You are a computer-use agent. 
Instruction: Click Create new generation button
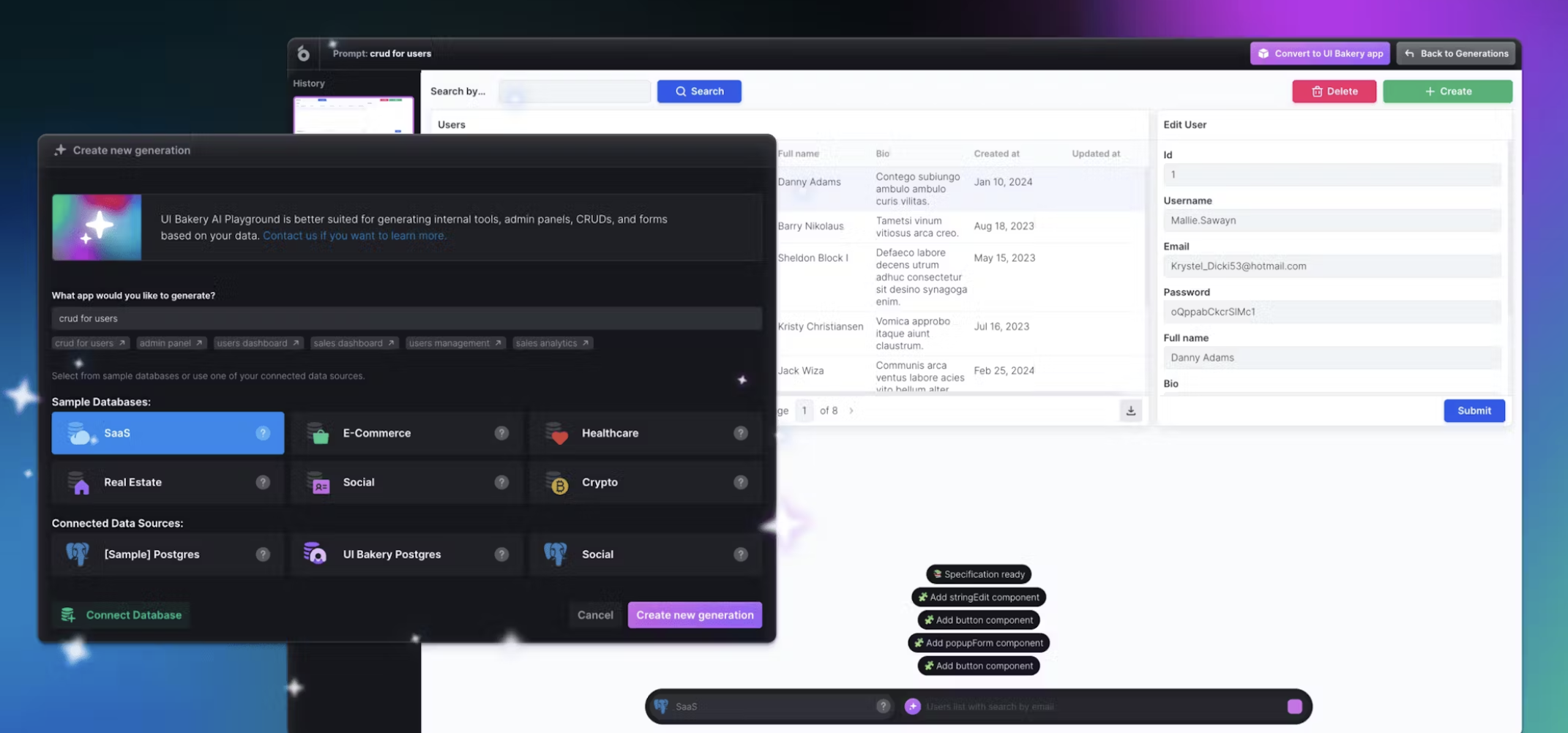(695, 615)
